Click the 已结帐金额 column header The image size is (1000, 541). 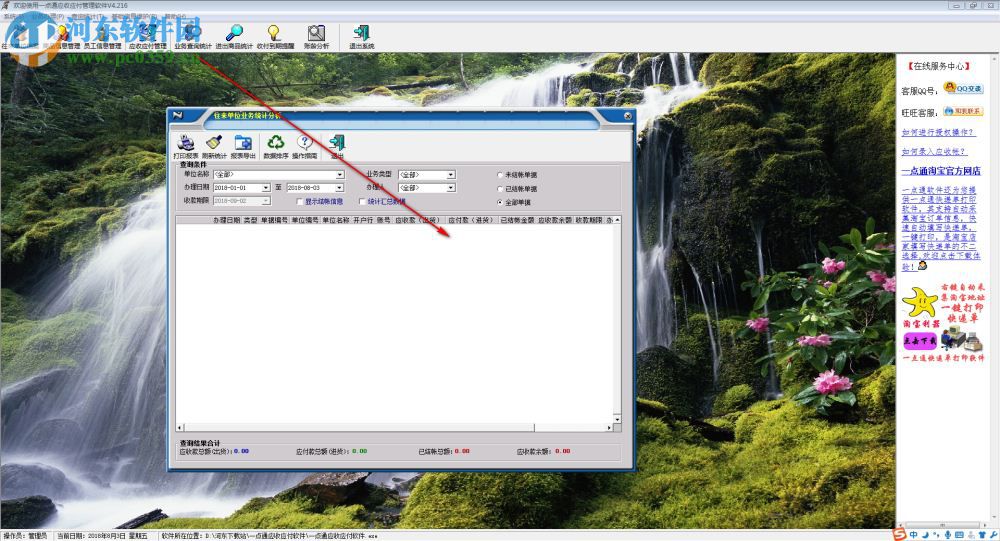click(x=517, y=219)
